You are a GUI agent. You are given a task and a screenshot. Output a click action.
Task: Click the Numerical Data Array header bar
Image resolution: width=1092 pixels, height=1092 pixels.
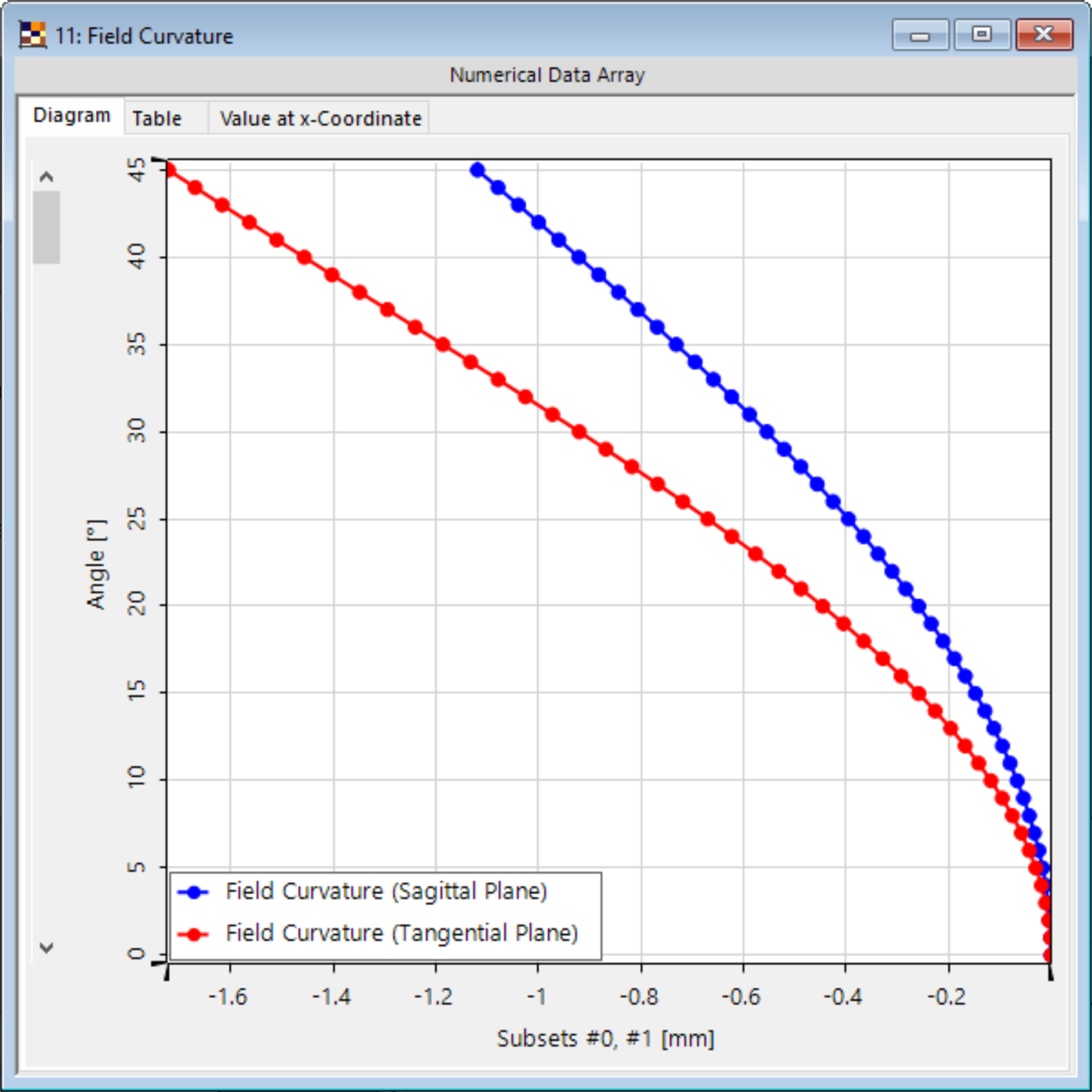[x=546, y=76]
